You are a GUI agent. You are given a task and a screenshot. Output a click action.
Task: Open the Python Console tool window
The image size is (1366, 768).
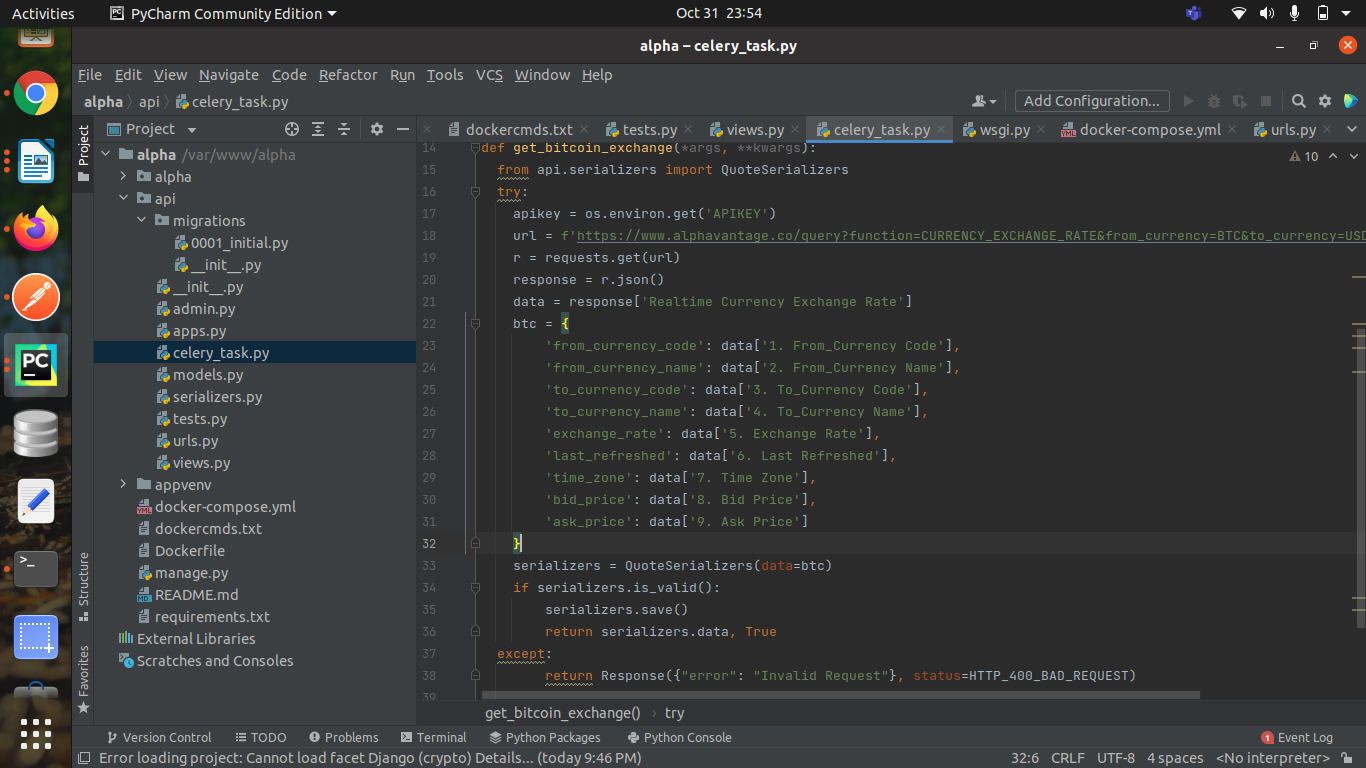(679, 737)
